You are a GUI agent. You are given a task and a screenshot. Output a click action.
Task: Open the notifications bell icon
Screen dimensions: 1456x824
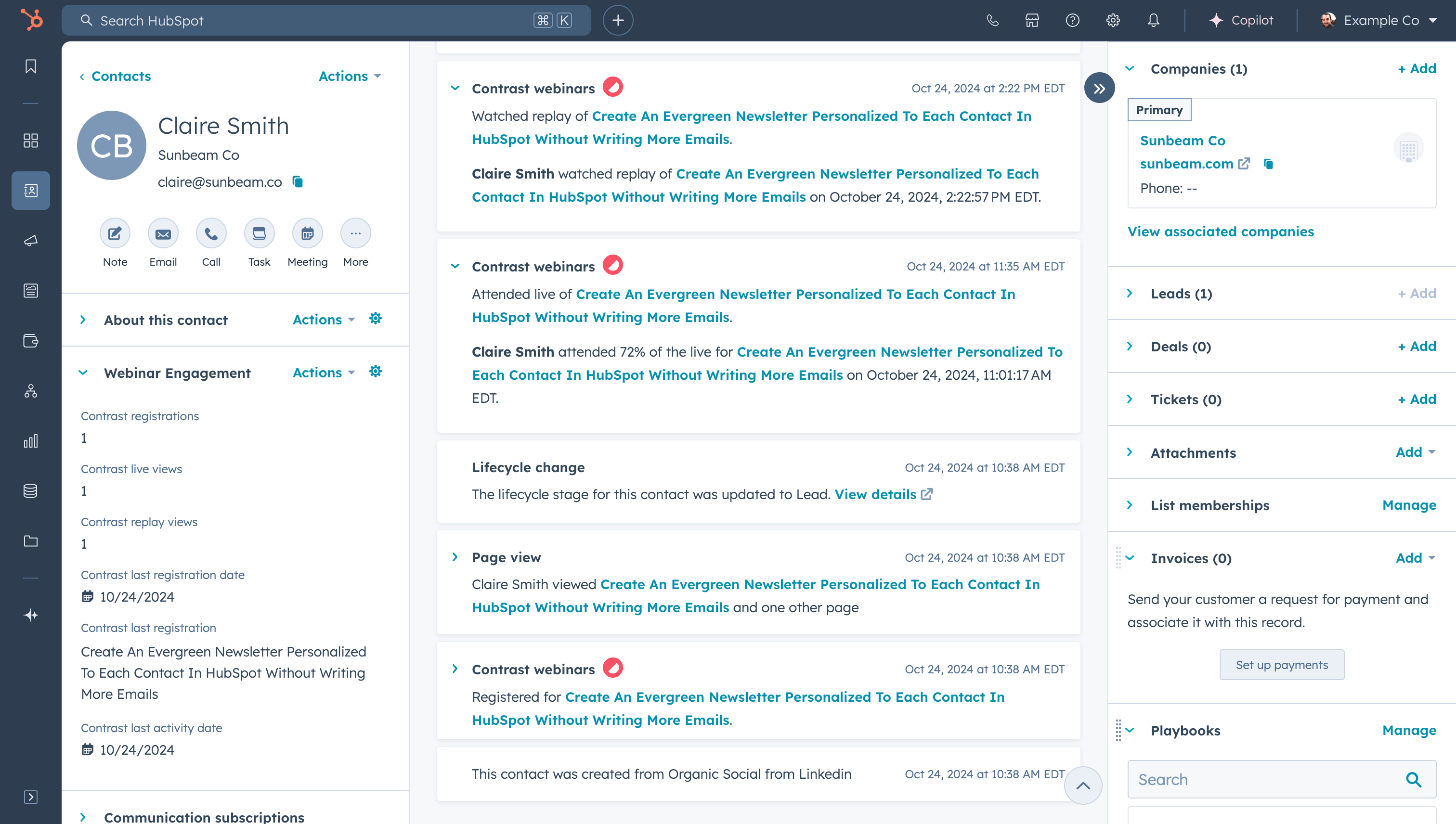point(1153,20)
